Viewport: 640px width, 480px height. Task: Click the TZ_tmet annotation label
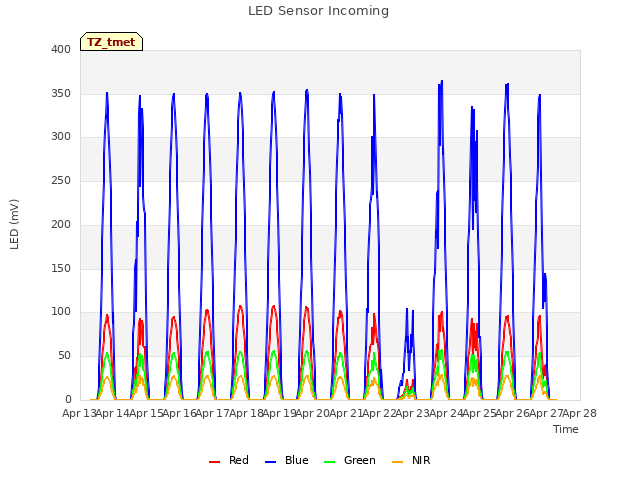(x=111, y=42)
